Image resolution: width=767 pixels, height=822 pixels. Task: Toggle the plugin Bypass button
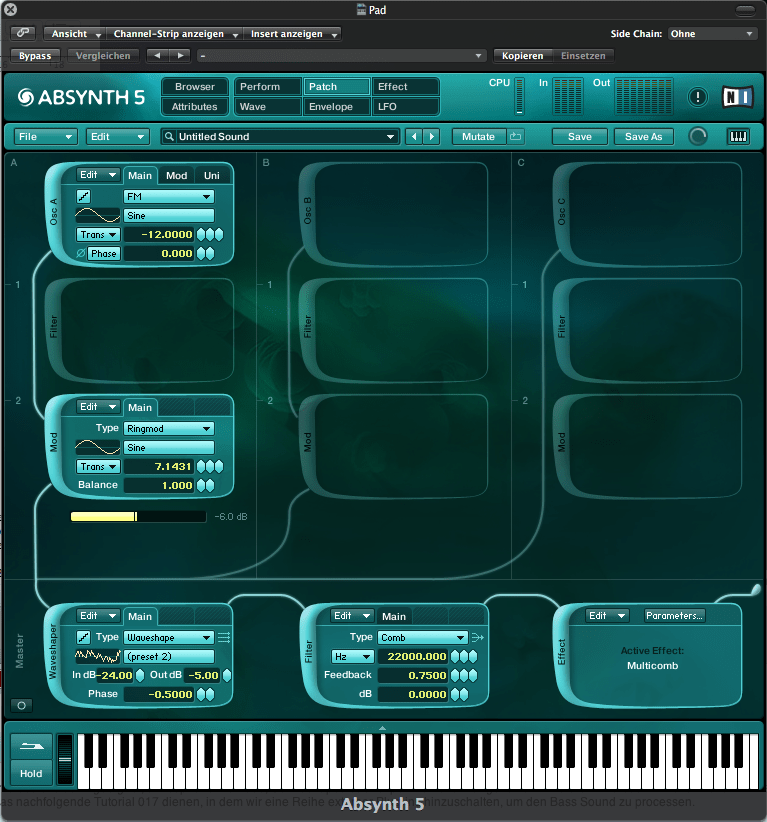(35, 56)
